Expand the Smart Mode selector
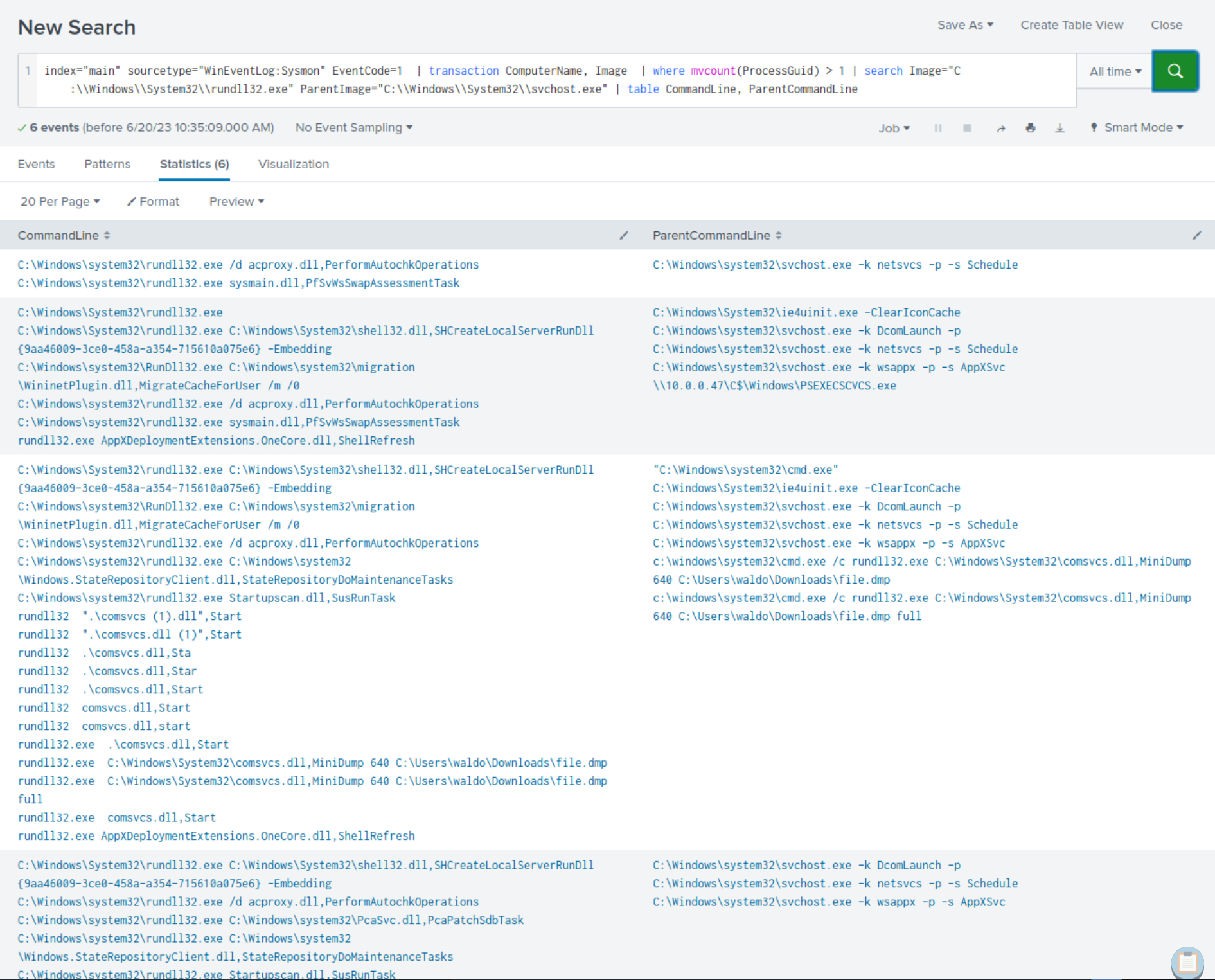The image size is (1215, 980). (1137, 128)
